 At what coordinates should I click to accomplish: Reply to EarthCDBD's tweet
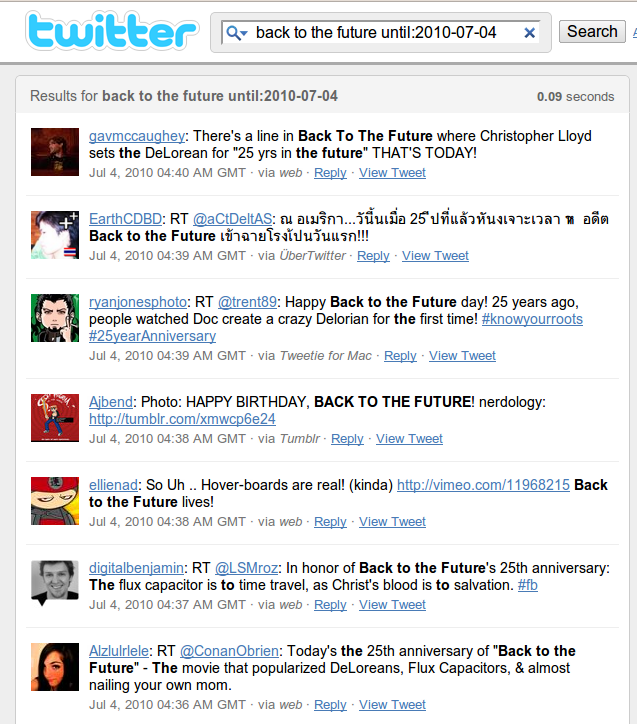click(x=373, y=256)
